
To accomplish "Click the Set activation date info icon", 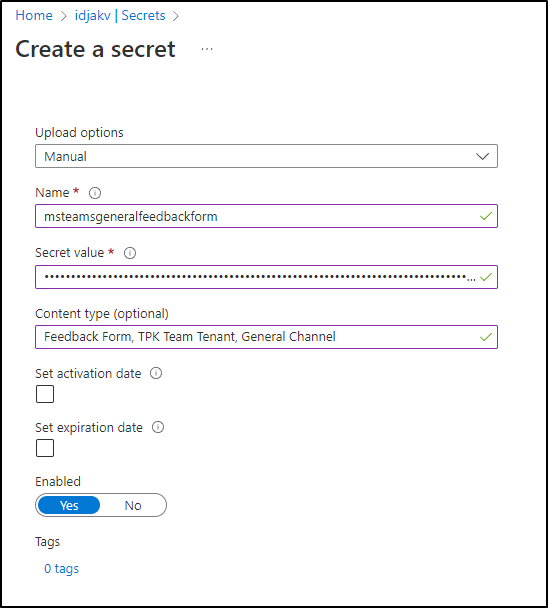I will (x=156, y=373).
